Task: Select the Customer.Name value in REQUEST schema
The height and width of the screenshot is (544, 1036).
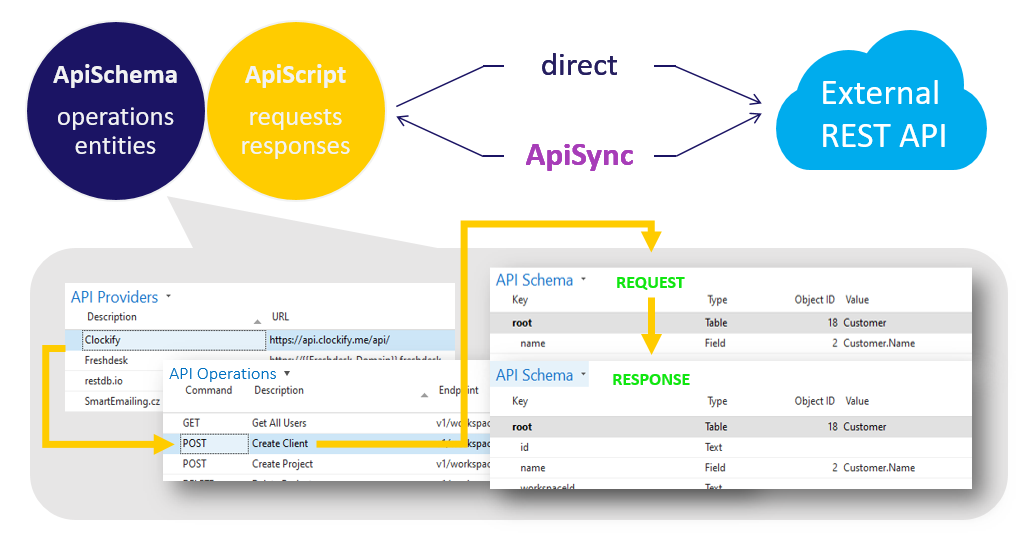Action: pos(879,343)
